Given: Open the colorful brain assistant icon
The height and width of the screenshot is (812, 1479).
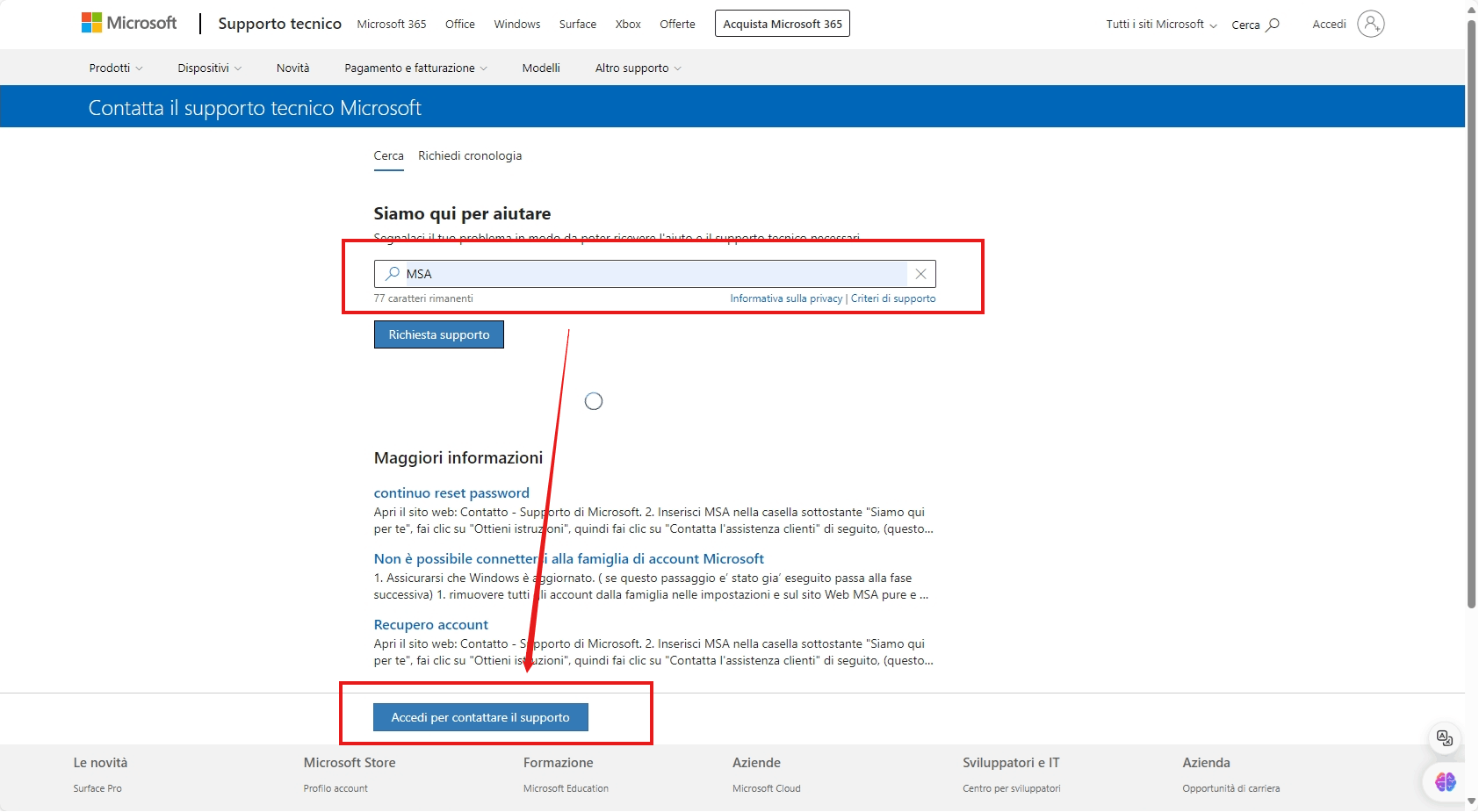Looking at the screenshot, I should coord(1445,780).
